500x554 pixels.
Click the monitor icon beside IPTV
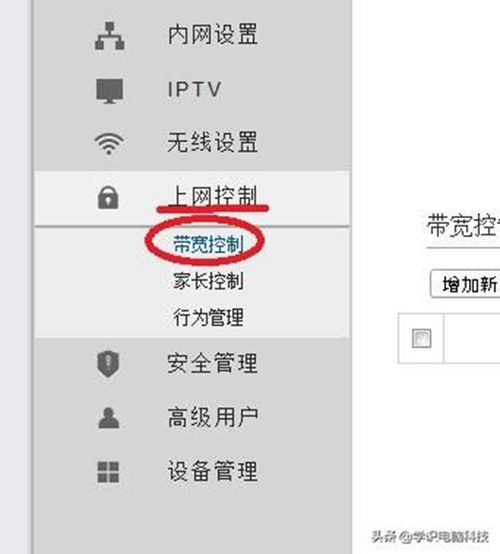(x=110, y=91)
